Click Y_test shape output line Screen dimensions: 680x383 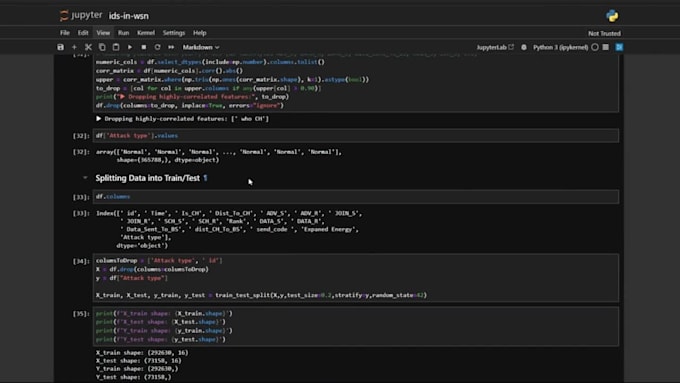click(x=134, y=377)
